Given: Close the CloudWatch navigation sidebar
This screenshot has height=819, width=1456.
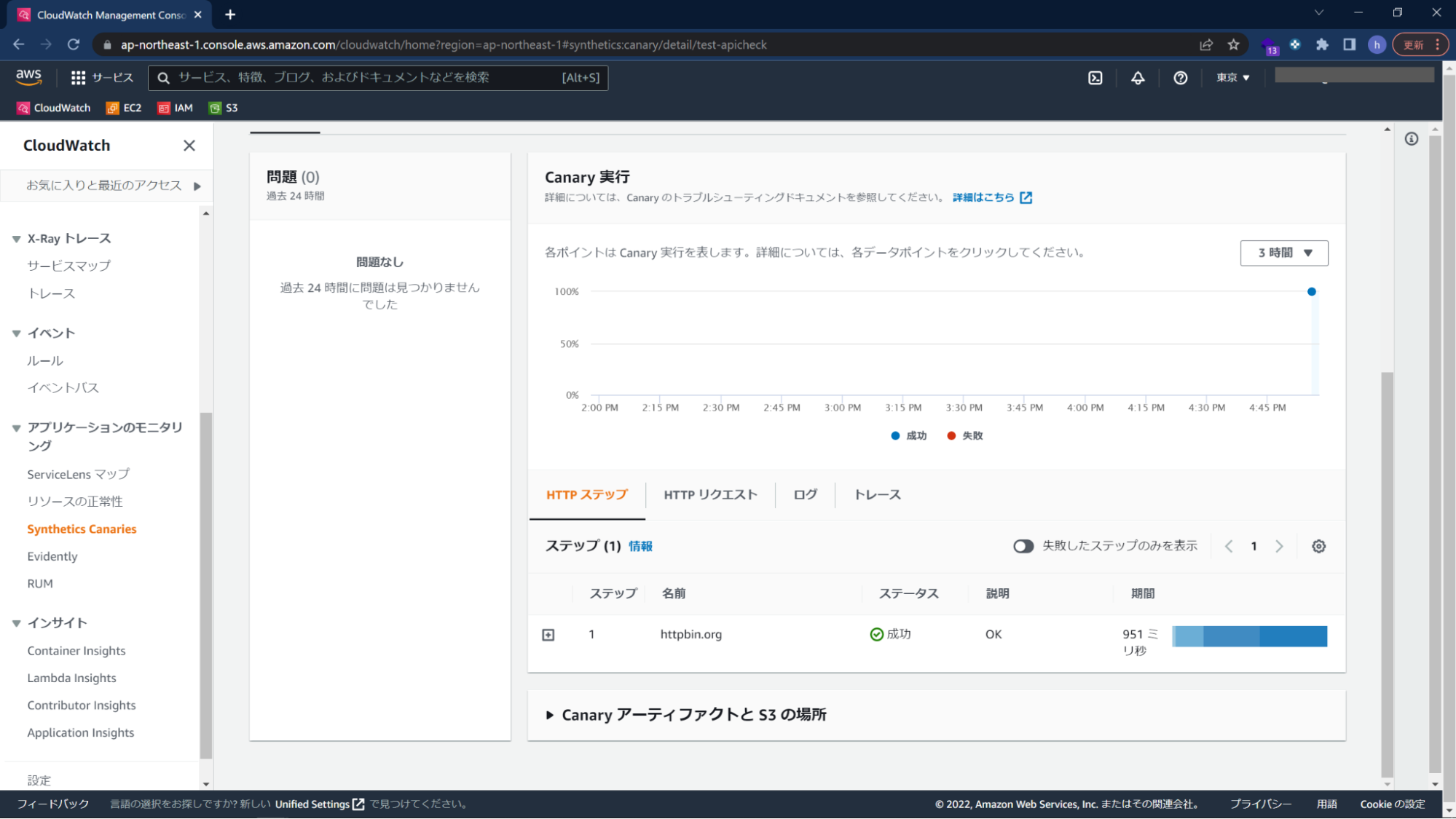Looking at the screenshot, I should (189, 146).
